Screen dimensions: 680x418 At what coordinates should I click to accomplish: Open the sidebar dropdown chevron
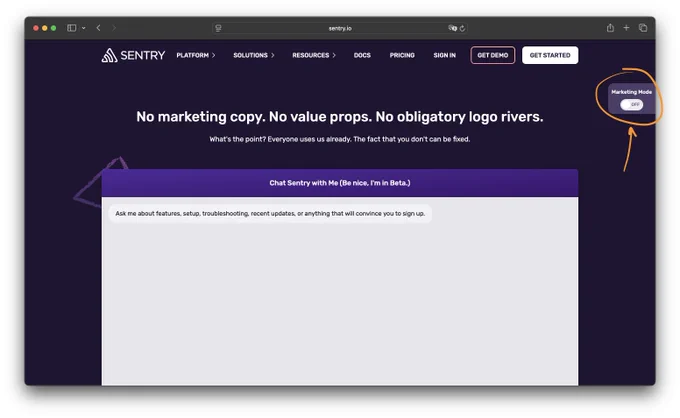pos(83,28)
